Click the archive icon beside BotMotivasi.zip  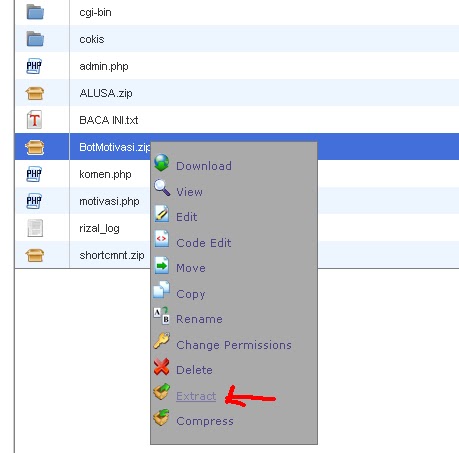click(35, 147)
